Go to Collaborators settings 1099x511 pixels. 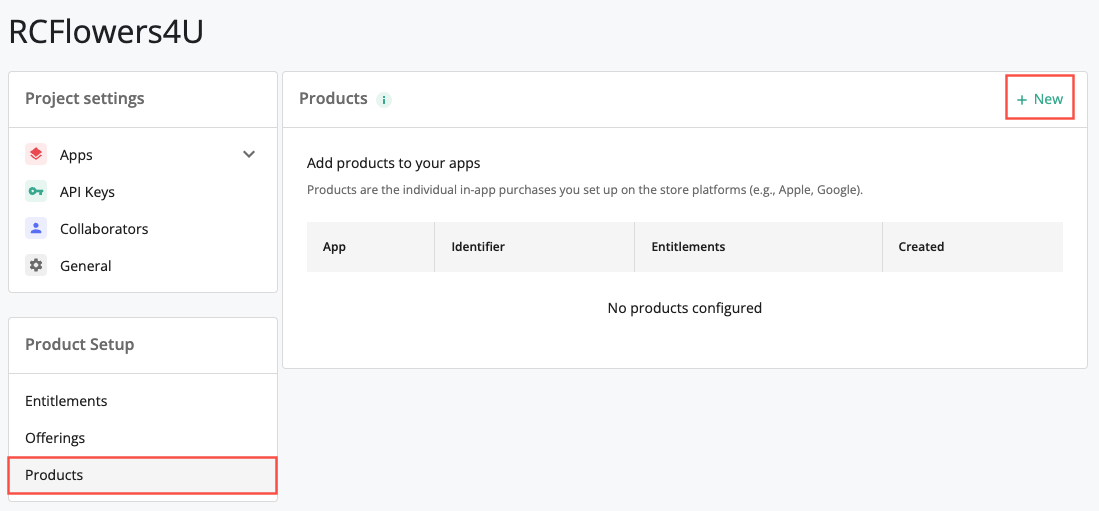click(x=104, y=229)
